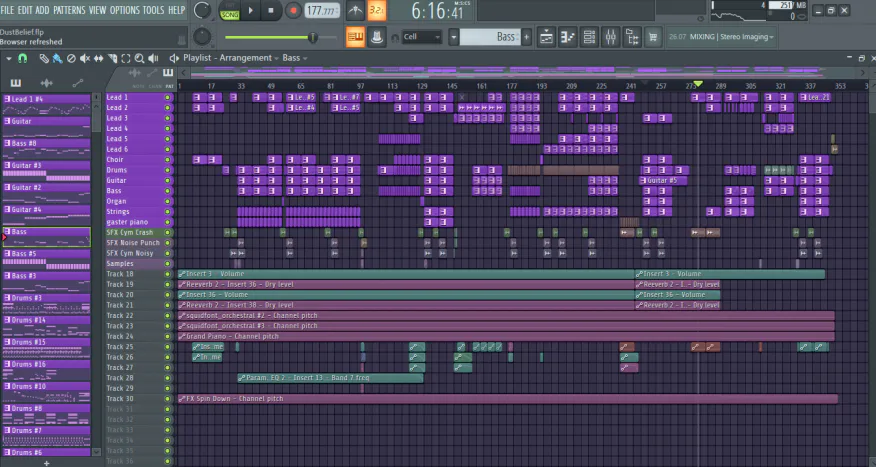Toggle the Playlist magnet snap icon
The height and width of the screenshot is (467, 876).
23,58
